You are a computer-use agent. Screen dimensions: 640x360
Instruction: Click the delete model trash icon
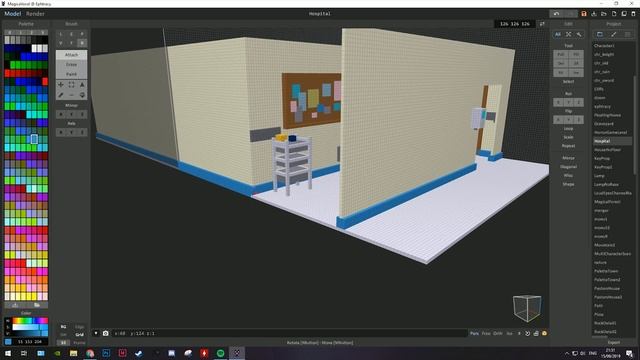click(633, 14)
